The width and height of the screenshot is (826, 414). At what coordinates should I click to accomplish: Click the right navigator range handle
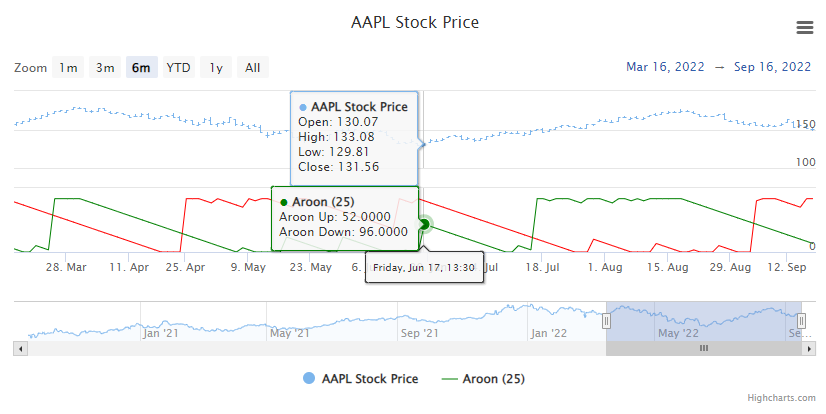[x=800, y=321]
